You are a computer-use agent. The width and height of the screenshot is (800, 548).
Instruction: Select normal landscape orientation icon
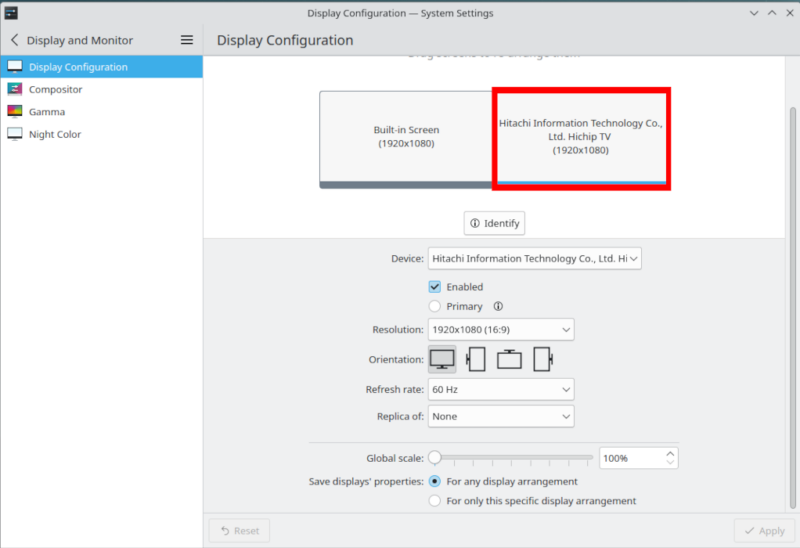(x=442, y=359)
